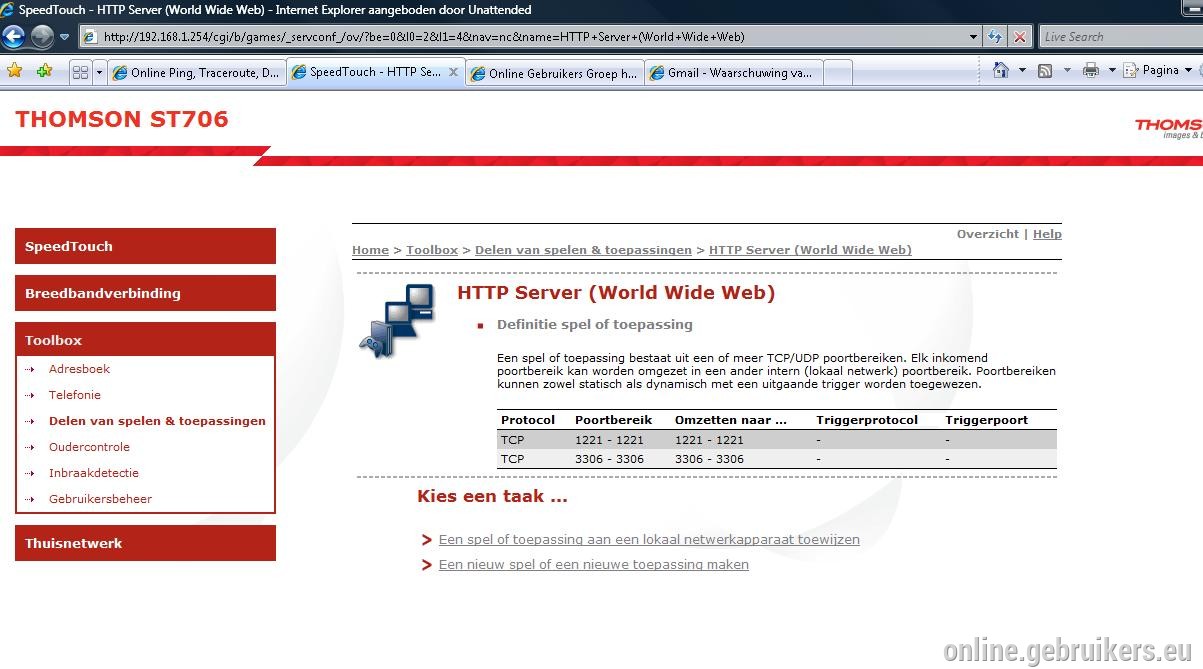Click the Kies een taak heading
1203x669 pixels.
(492, 496)
